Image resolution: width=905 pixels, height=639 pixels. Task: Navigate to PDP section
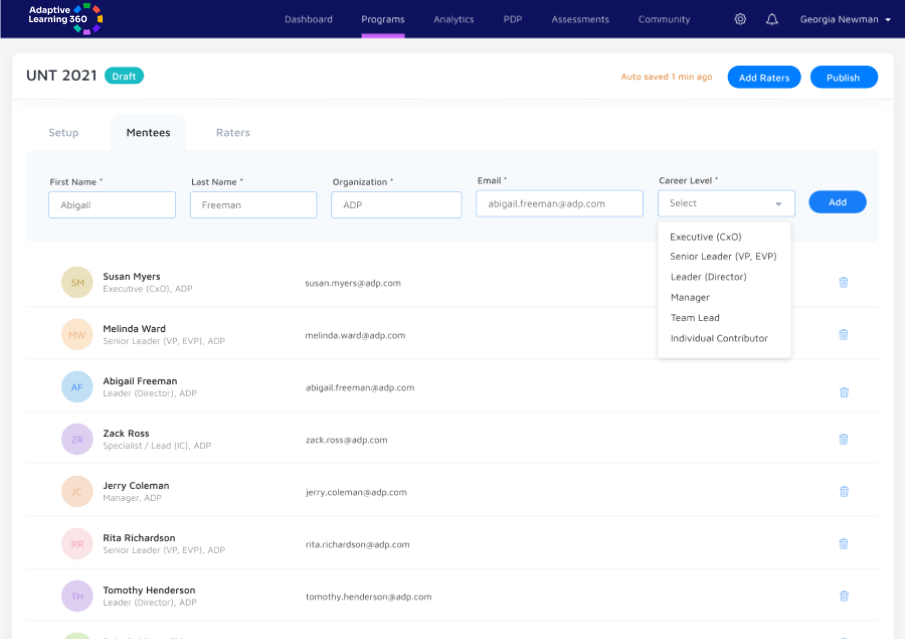click(x=513, y=19)
